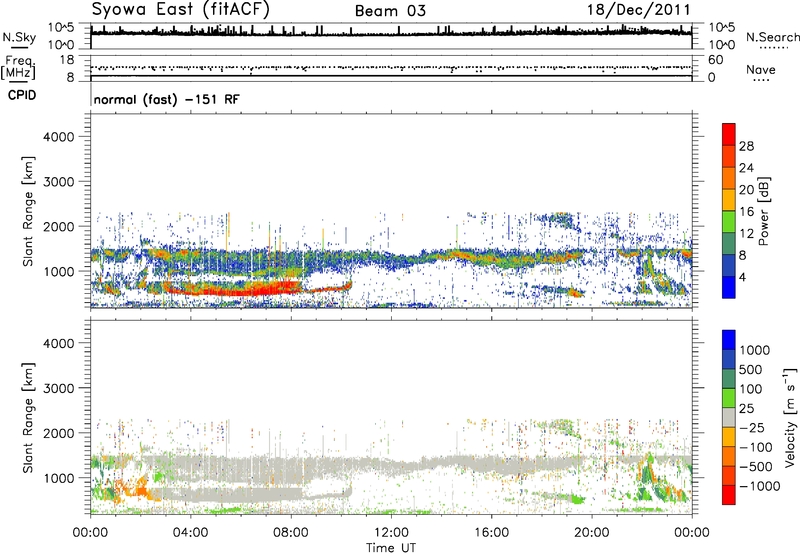Click the 'Velocity [m s-1]' colorbar label
The image size is (800, 554).
tap(790, 417)
